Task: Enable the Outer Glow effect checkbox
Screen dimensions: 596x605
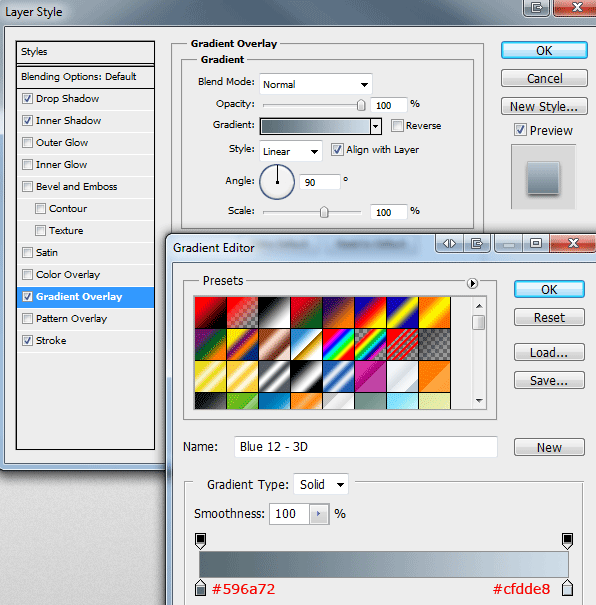Action: pos(27,142)
